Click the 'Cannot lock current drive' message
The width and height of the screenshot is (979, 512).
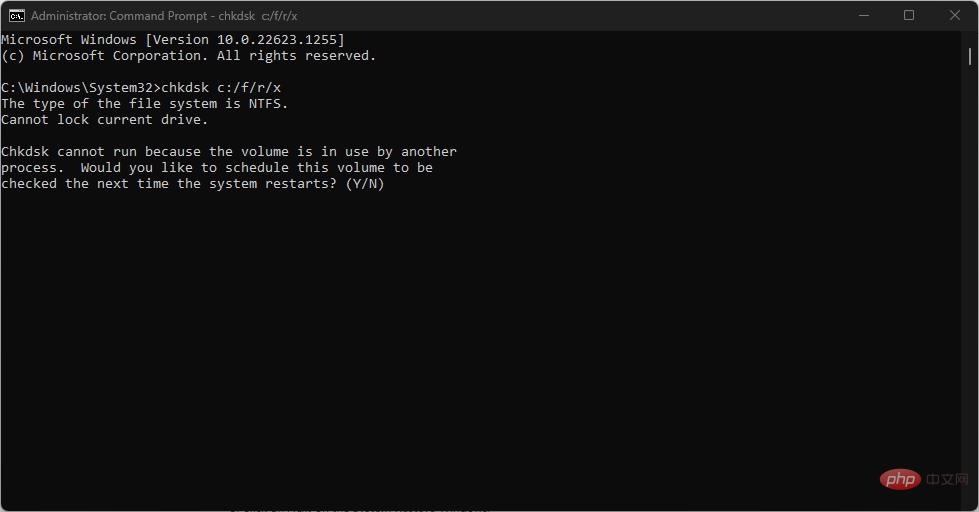(x=104, y=119)
